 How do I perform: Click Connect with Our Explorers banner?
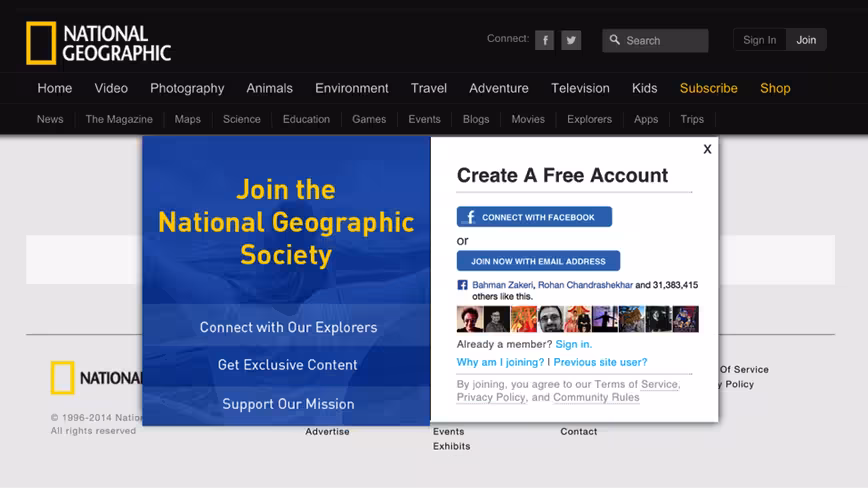(287, 327)
